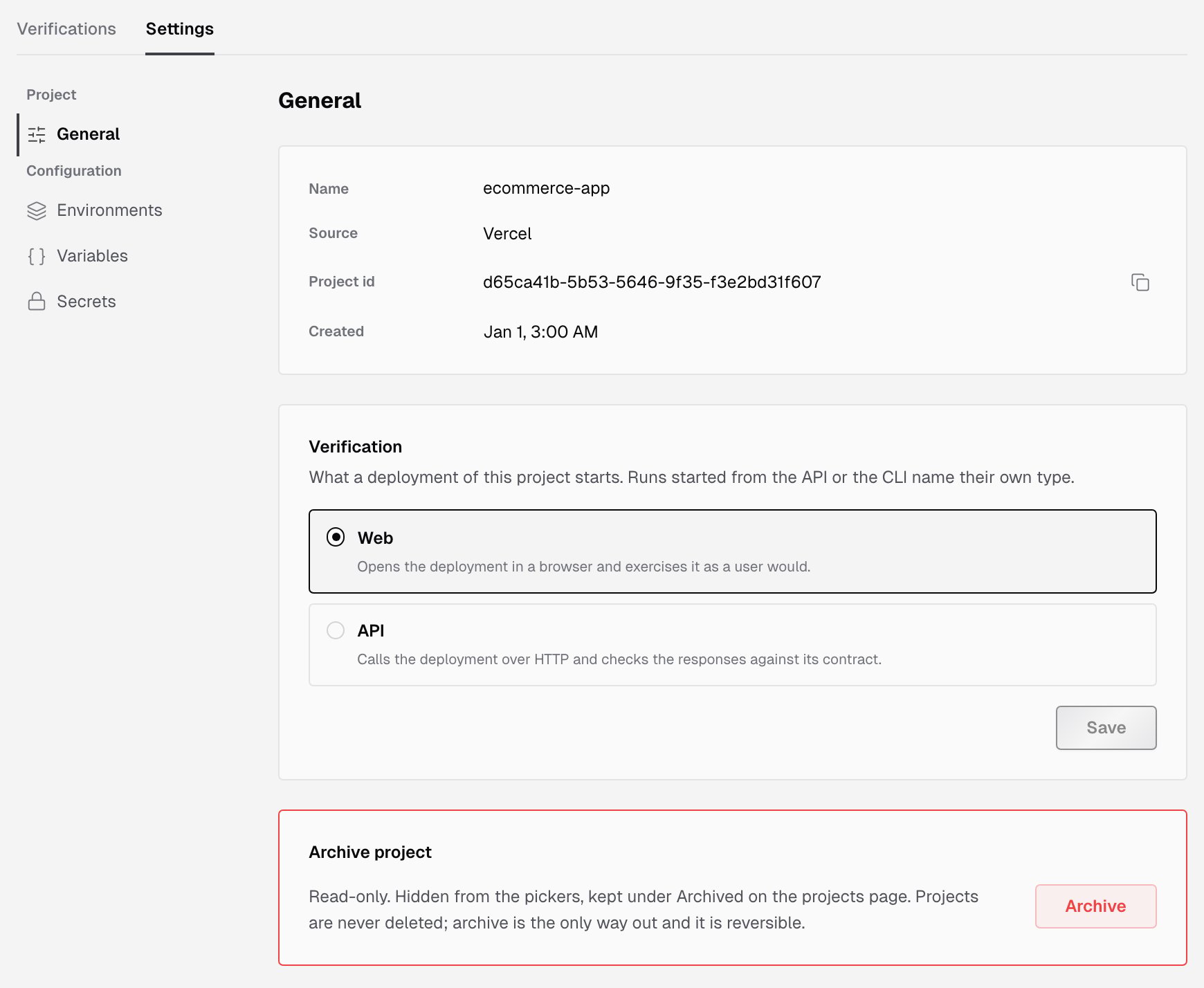Click the created date Jan 1, 3:00 AM
Viewport: 1204px width, 988px height.
point(540,332)
